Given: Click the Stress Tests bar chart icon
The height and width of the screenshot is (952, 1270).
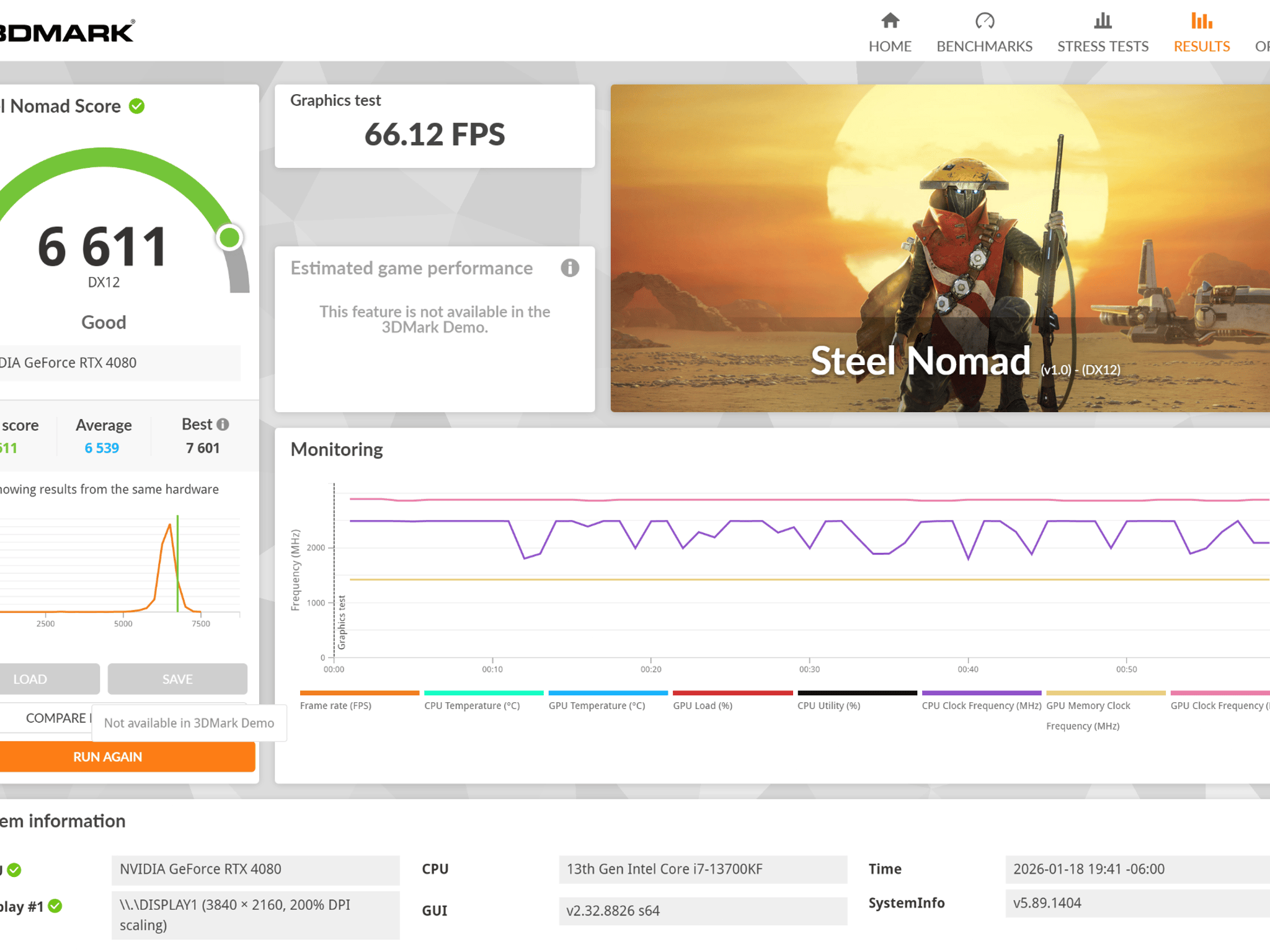Looking at the screenshot, I should (x=1103, y=21).
